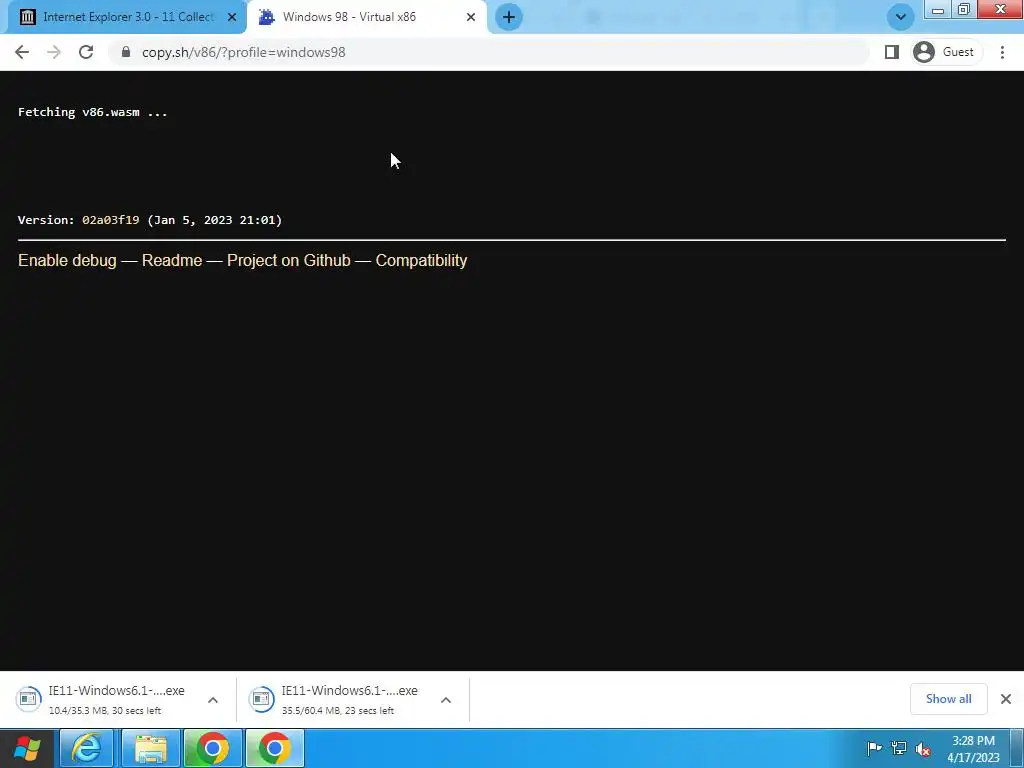Click the muted volume tray icon
Viewport: 1024px width, 768px height.
pos(923,749)
